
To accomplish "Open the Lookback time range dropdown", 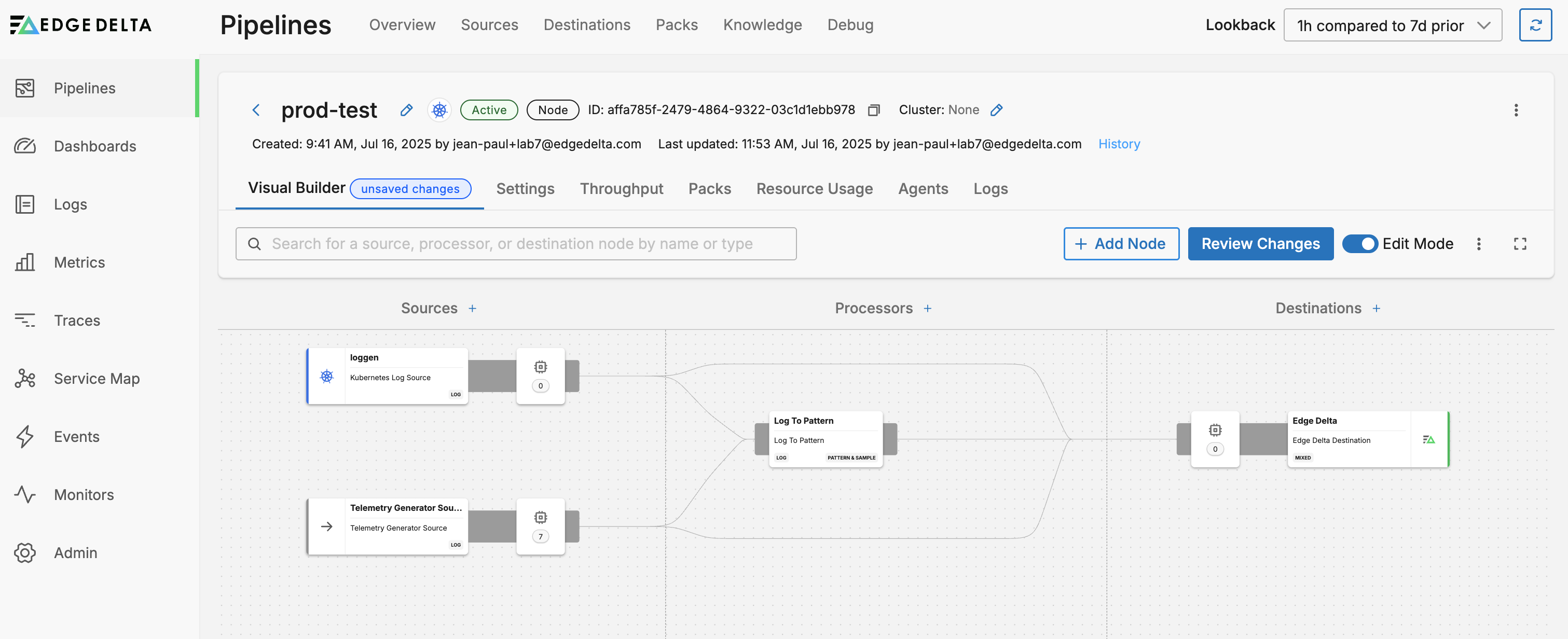I will coord(1393,25).
